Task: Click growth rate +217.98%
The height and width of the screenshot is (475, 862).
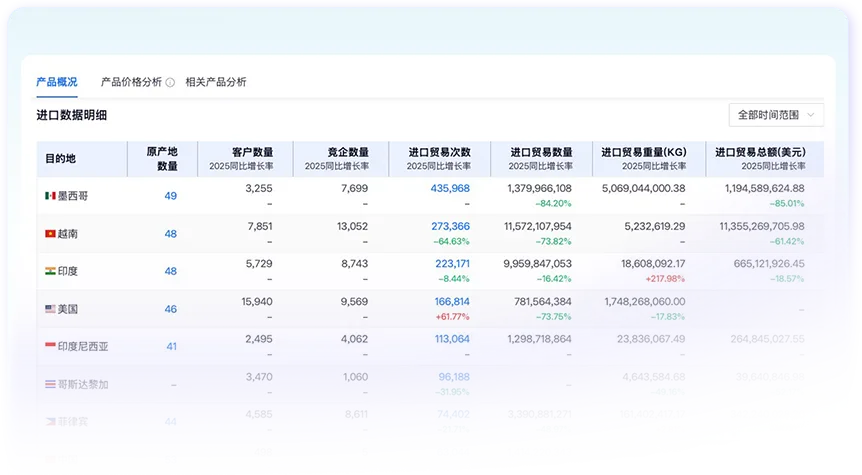Action: [665, 279]
